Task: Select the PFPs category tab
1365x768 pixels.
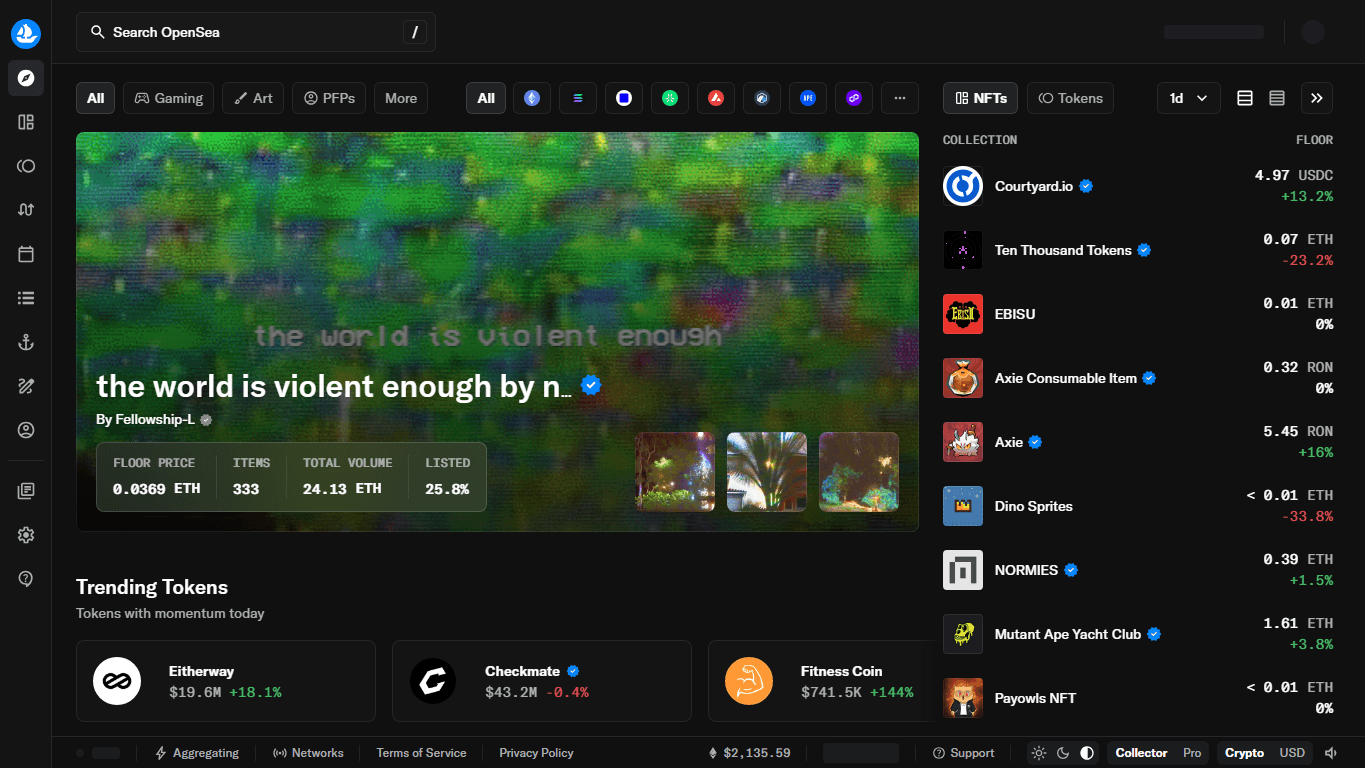Action: tap(329, 98)
